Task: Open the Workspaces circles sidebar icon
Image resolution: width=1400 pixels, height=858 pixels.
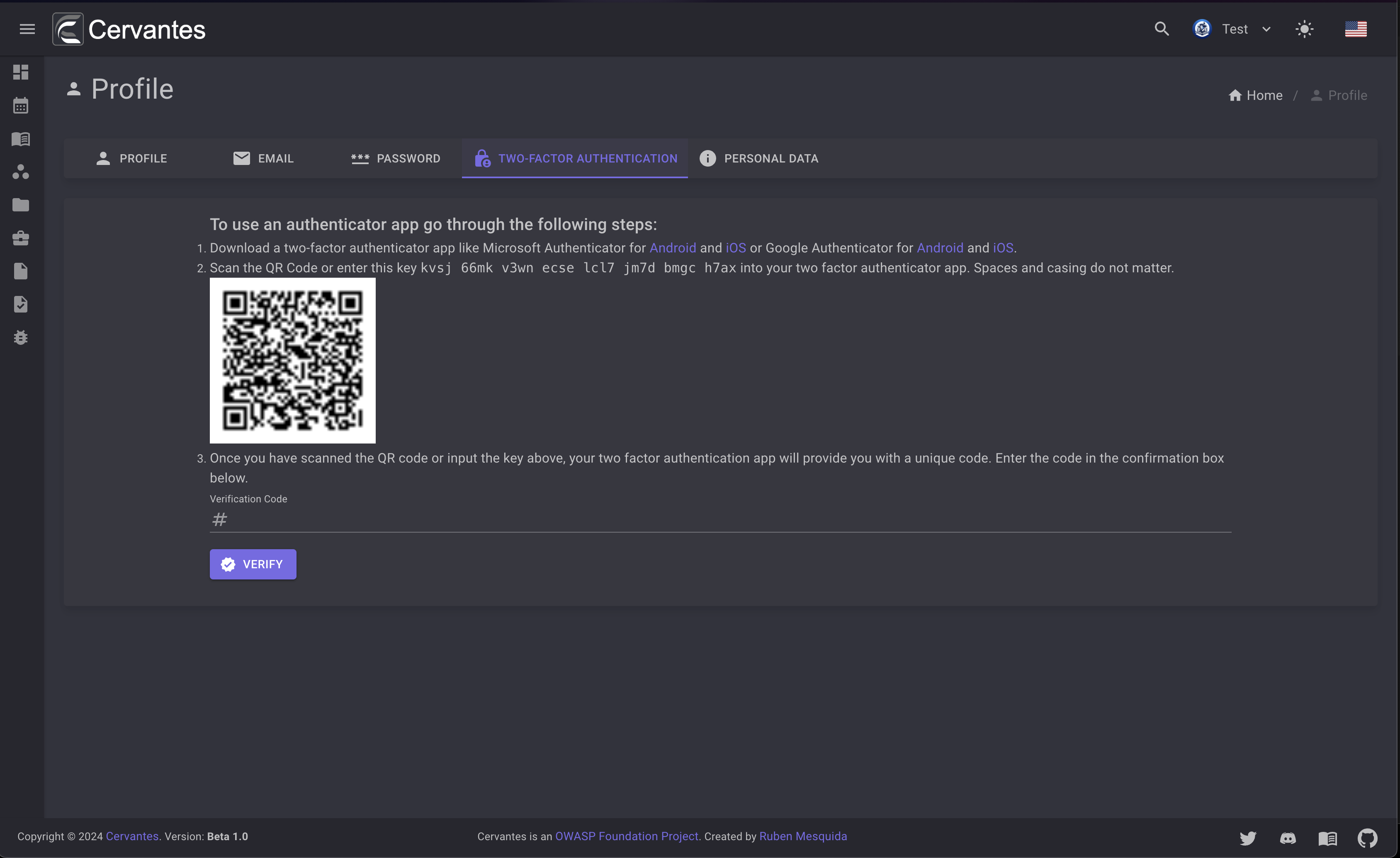Action: coord(21,172)
